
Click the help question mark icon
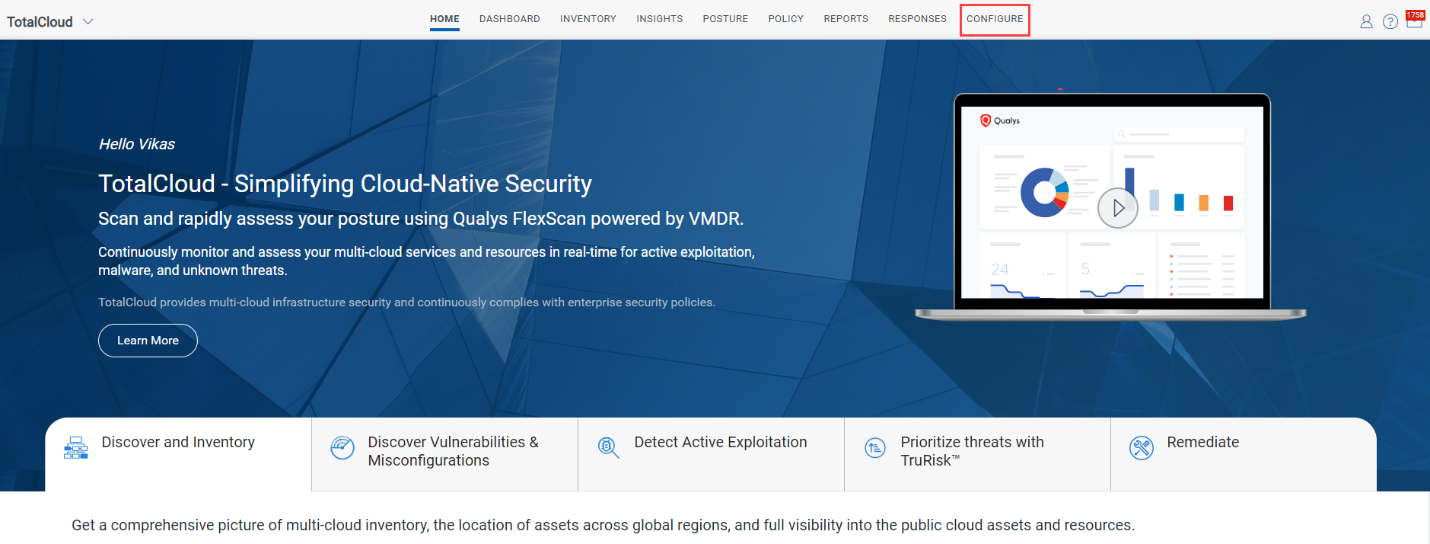coord(1390,21)
